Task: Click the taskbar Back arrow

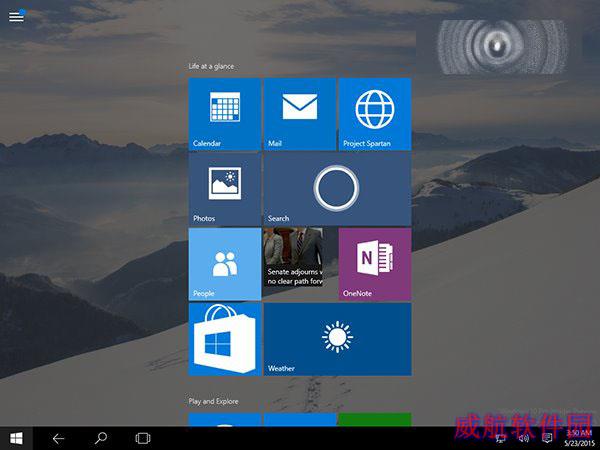Action: [x=58, y=438]
